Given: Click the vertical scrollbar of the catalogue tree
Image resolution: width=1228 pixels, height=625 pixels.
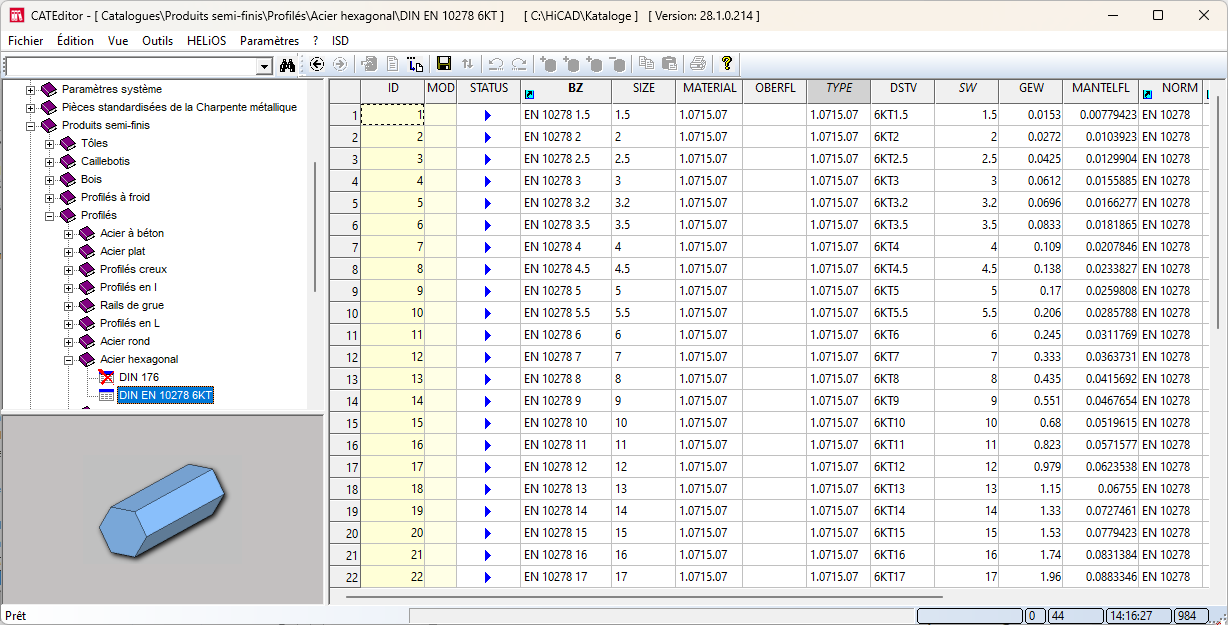Looking at the screenshot, I should [316, 227].
